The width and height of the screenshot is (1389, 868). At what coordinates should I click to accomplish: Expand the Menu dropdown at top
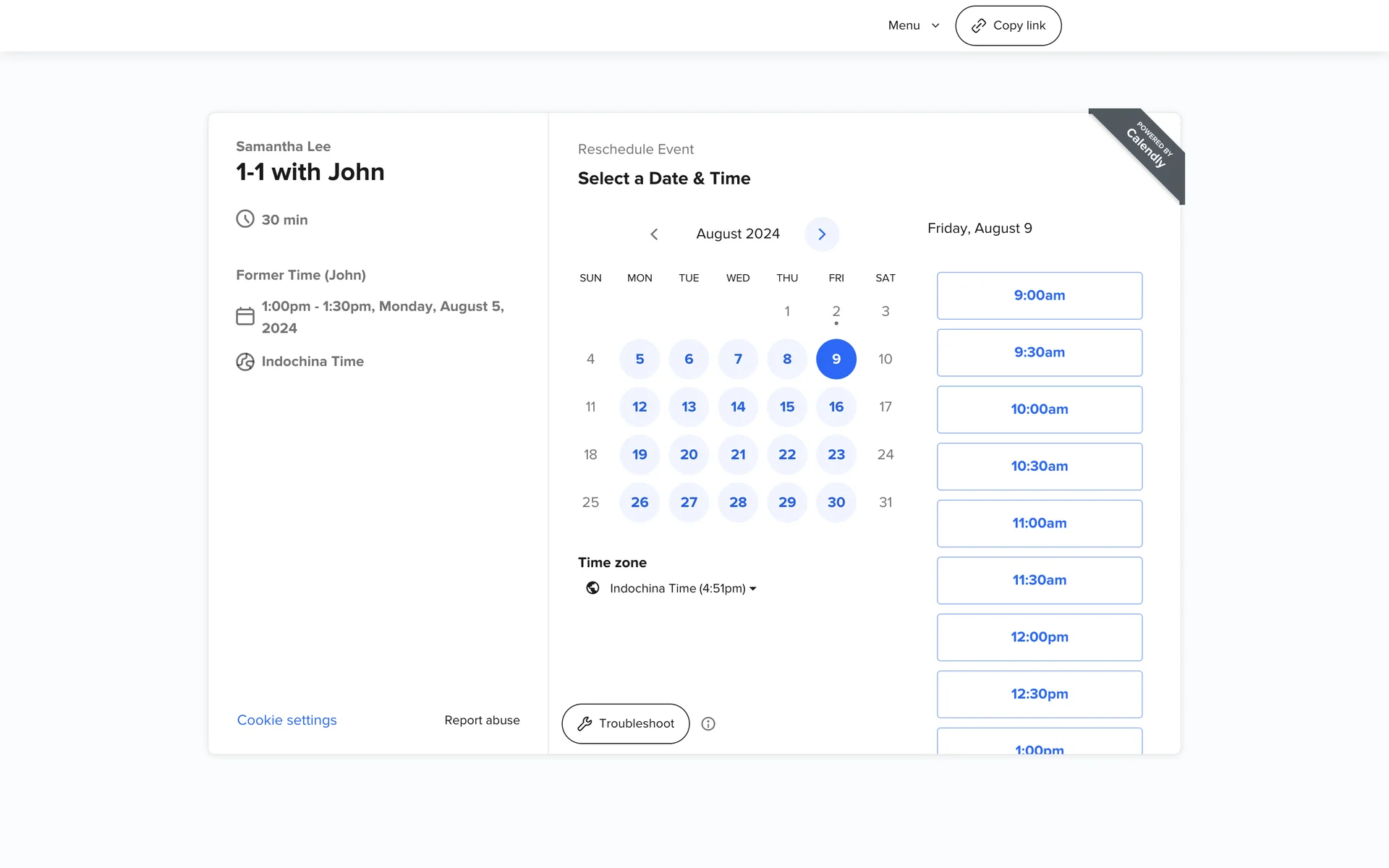(x=913, y=25)
